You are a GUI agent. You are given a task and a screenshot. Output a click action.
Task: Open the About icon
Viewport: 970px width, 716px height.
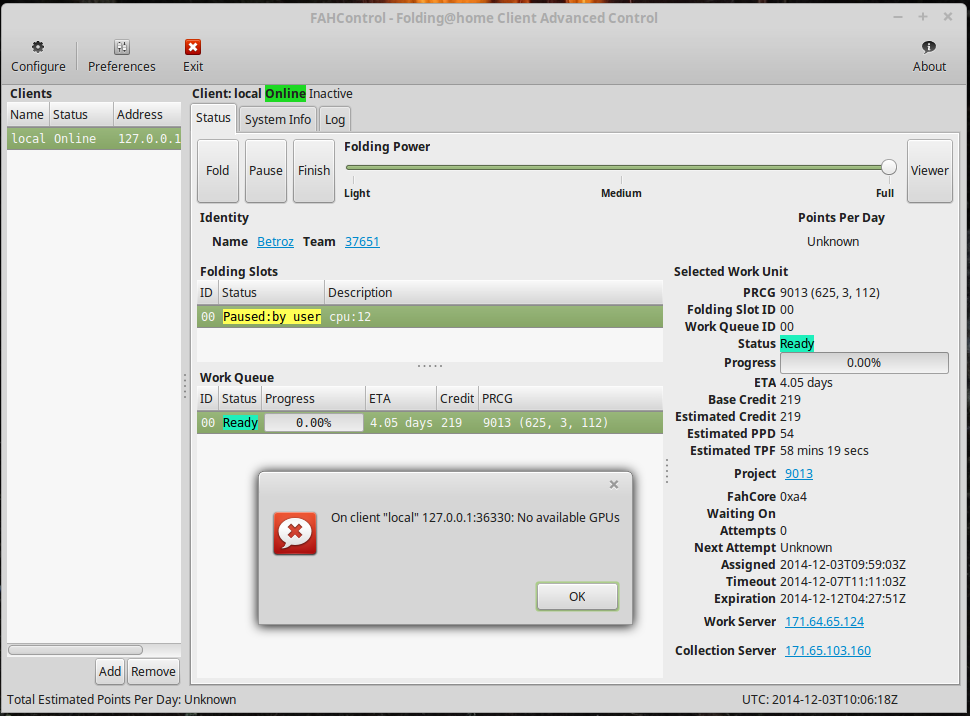(x=929, y=47)
